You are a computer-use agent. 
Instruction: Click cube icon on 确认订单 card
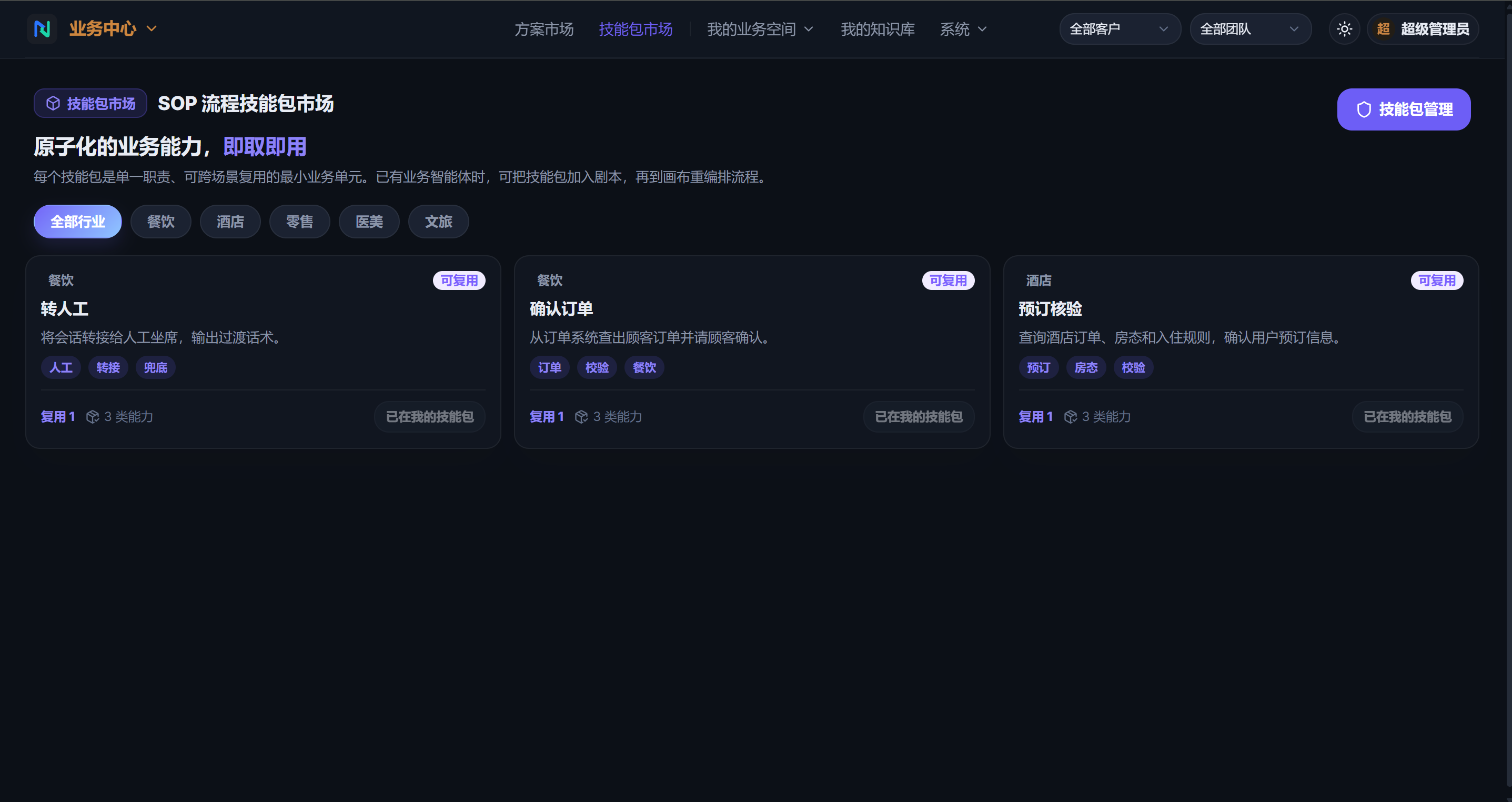click(582, 417)
